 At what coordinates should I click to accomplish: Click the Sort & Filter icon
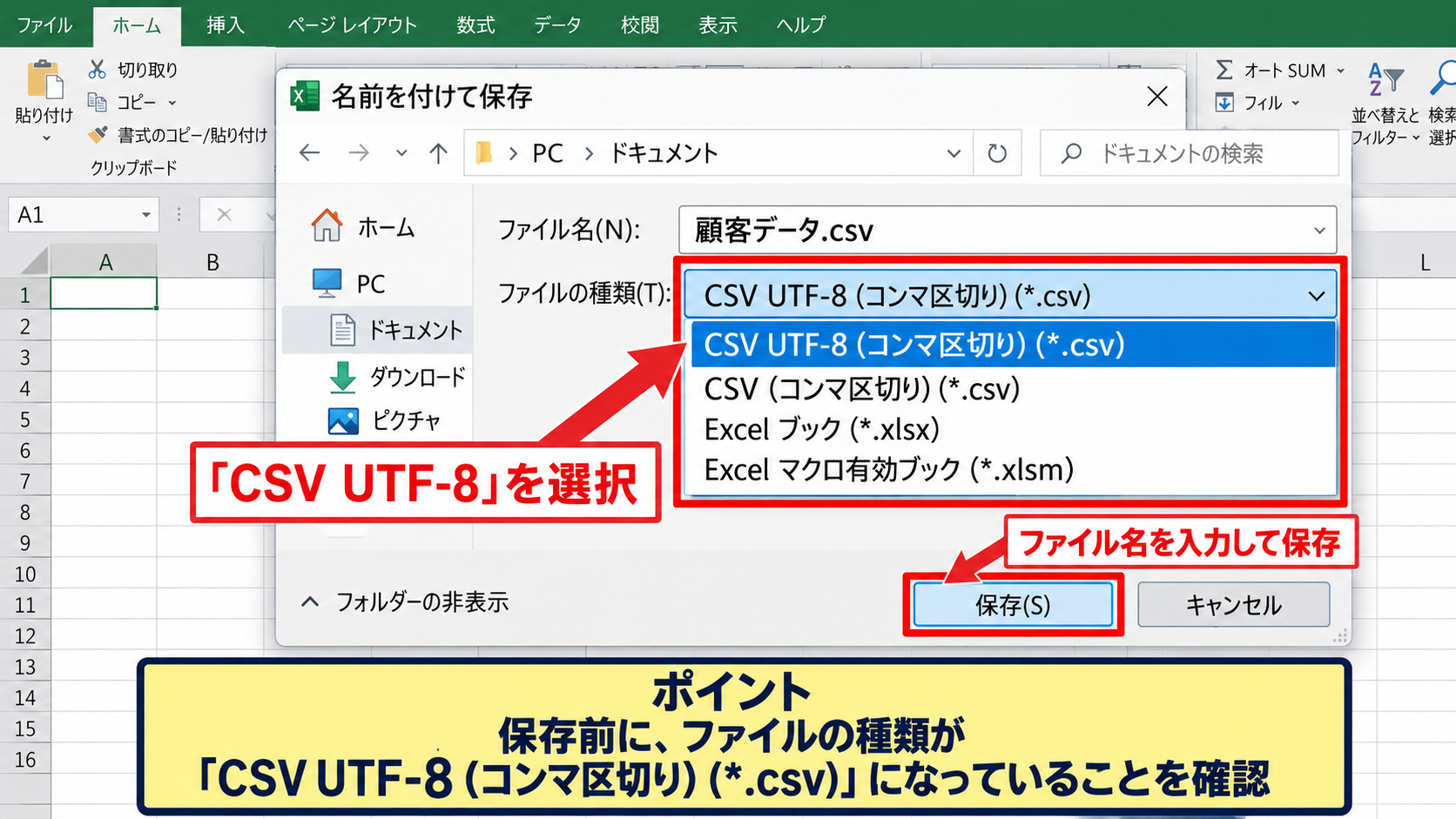[x=1385, y=79]
